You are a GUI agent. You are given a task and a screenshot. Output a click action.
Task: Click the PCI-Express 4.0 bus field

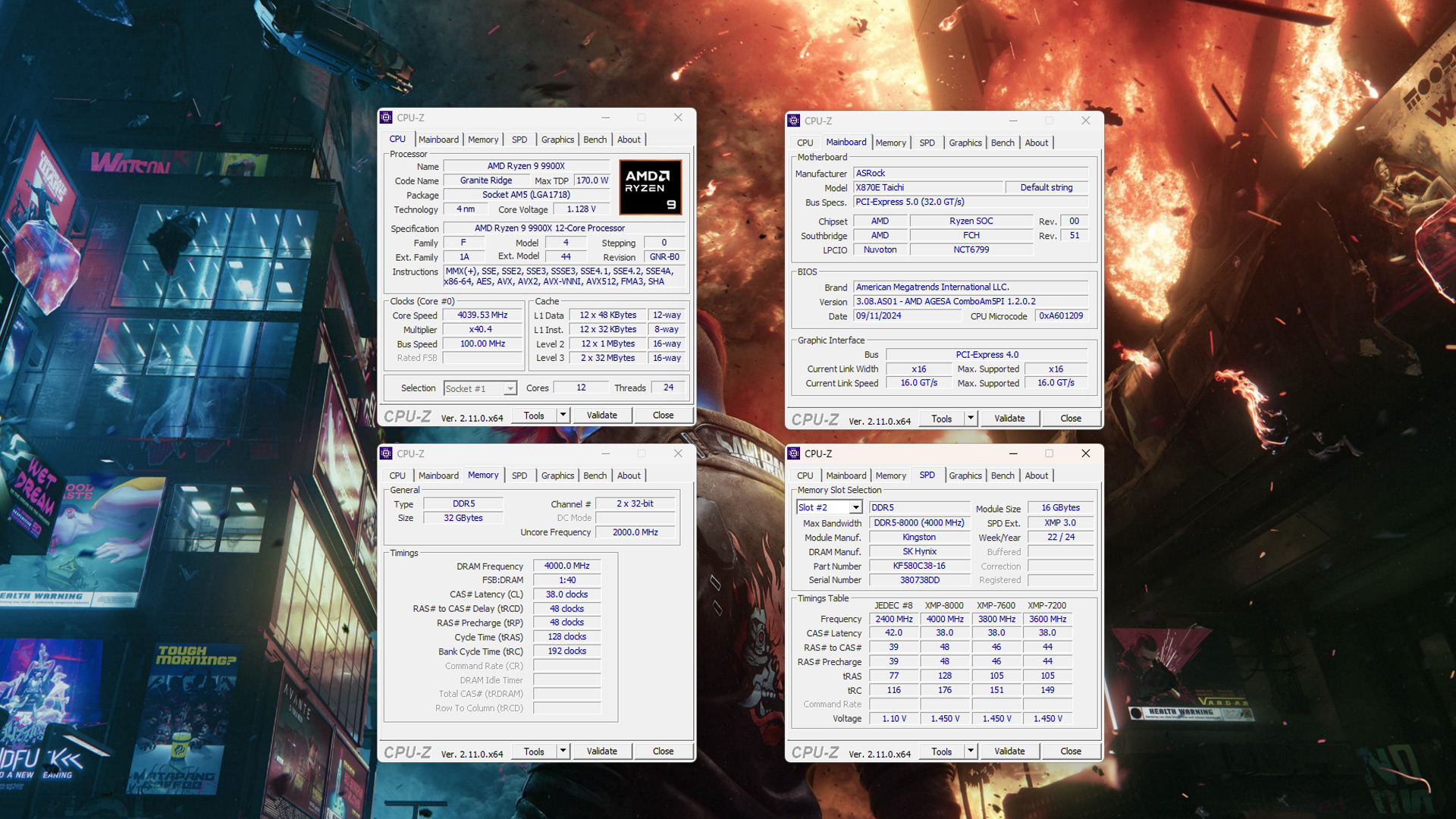pyautogui.click(x=987, y=354)
